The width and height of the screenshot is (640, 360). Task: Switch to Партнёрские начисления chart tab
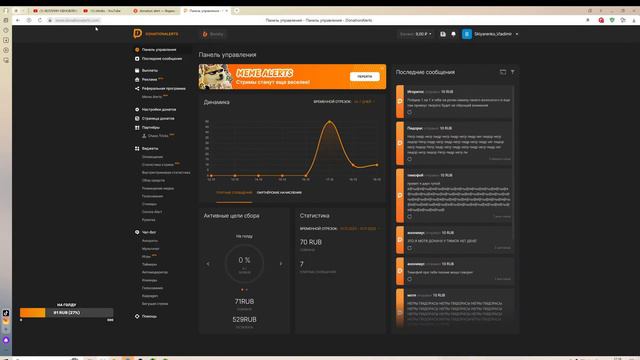coord(279,192)
